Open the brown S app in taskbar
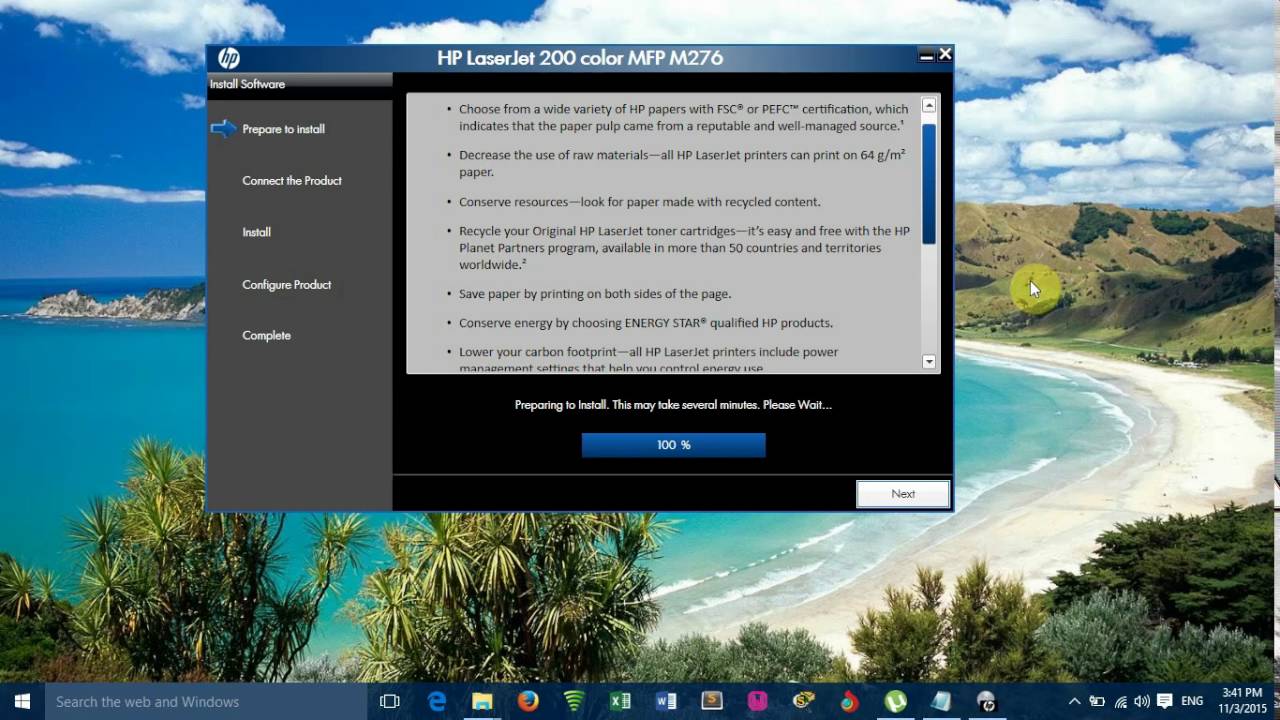Image resolution: width=1280 pixels, height=720 pixels. 712,702
